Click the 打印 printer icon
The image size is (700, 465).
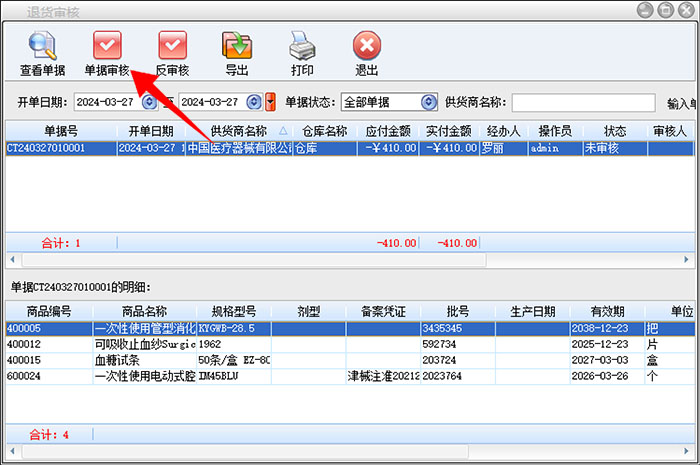pos(302,47)
